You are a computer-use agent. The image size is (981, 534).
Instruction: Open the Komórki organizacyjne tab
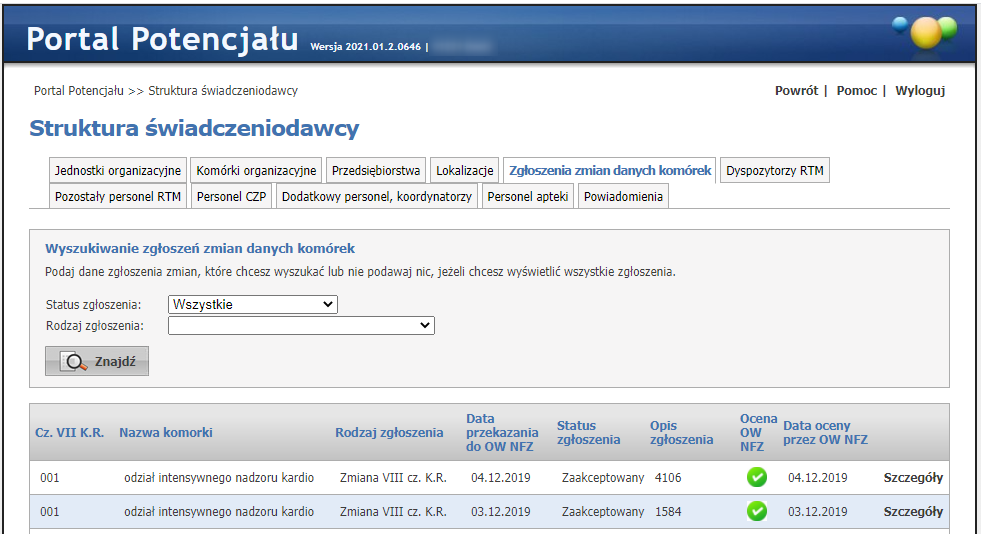coord(257,171)
